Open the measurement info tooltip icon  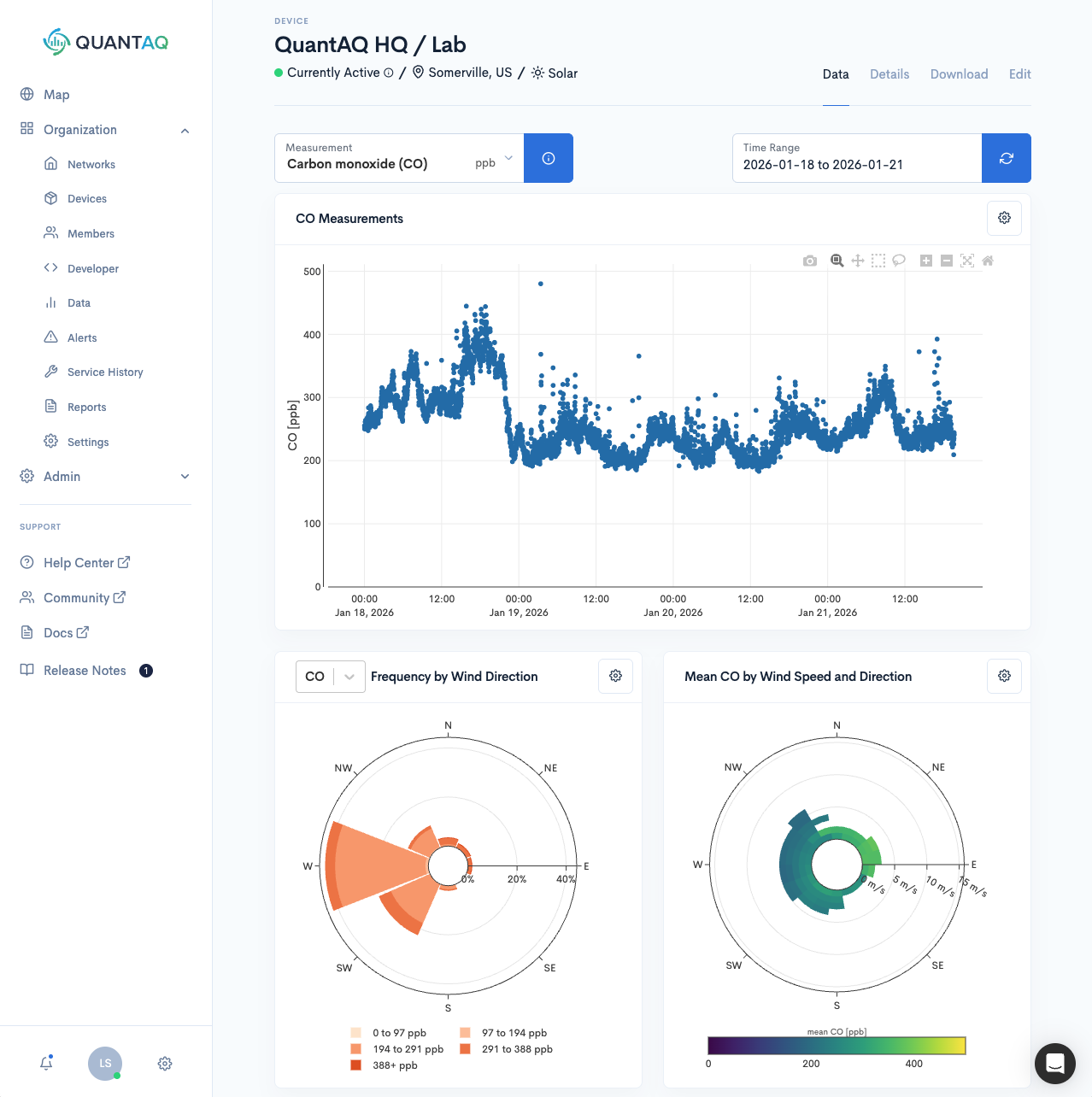[x=548, y=158]
